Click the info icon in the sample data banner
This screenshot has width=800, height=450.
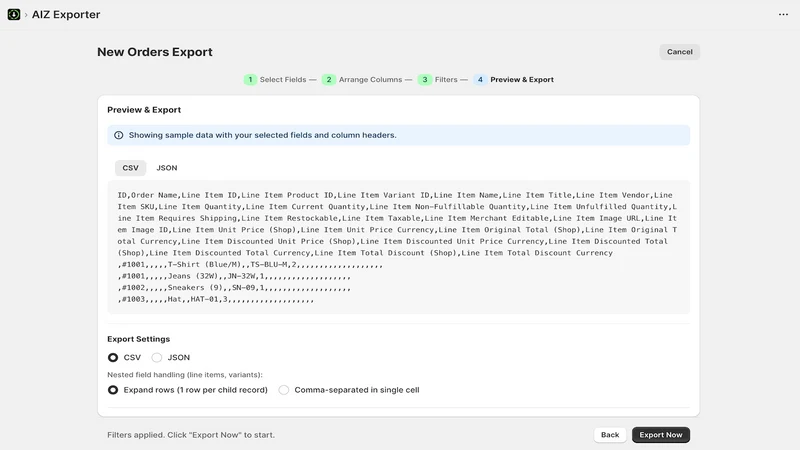coord(118,135)
